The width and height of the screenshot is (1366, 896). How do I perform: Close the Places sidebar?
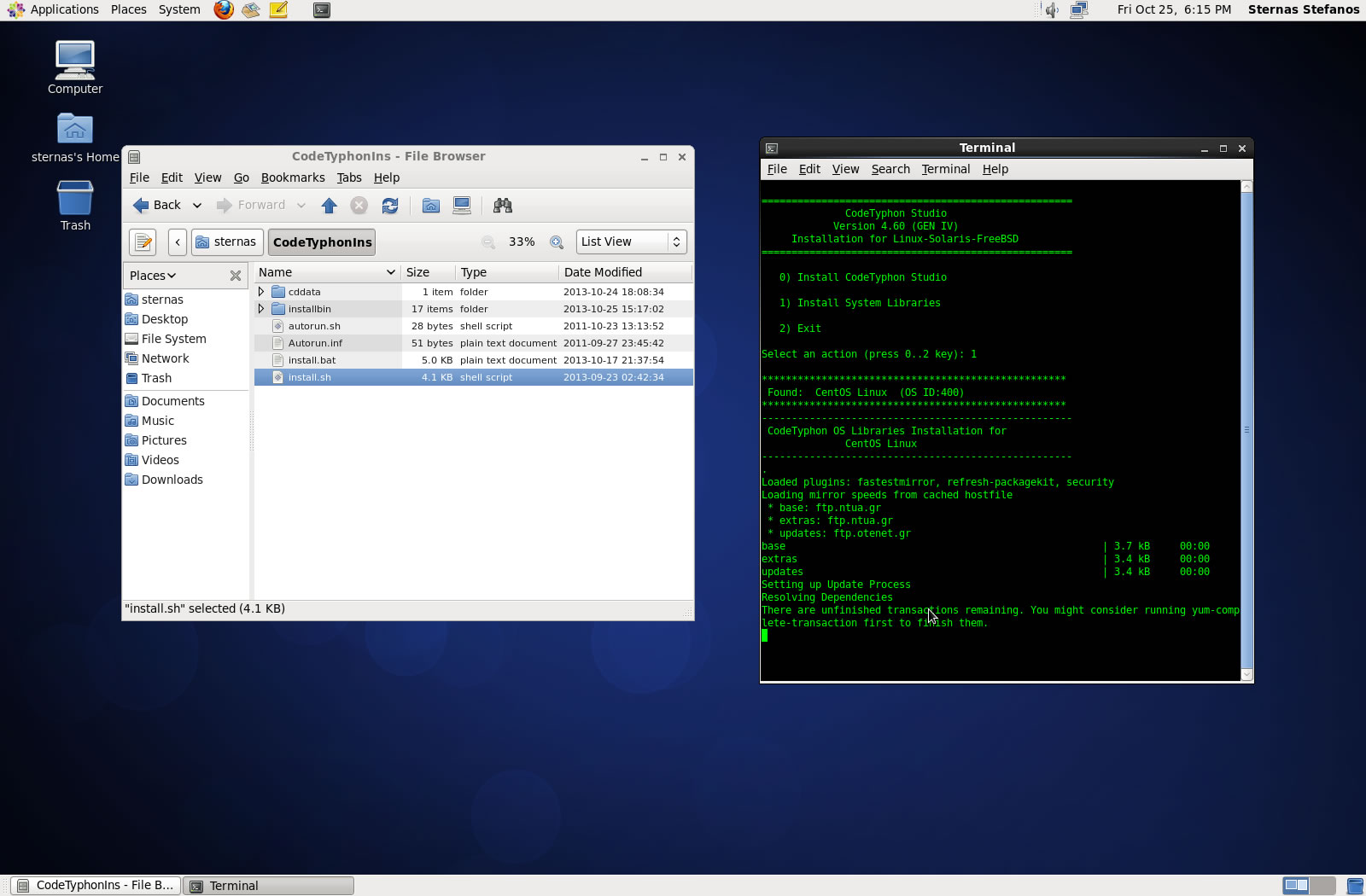(x=236, y=276)
